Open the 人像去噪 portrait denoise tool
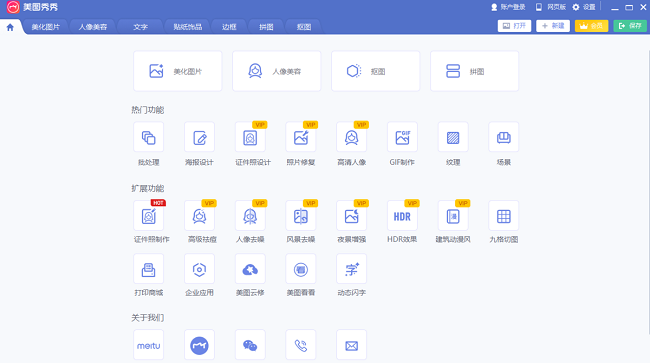This screenshot has width=650, height=363. click(x=250, y=215)
